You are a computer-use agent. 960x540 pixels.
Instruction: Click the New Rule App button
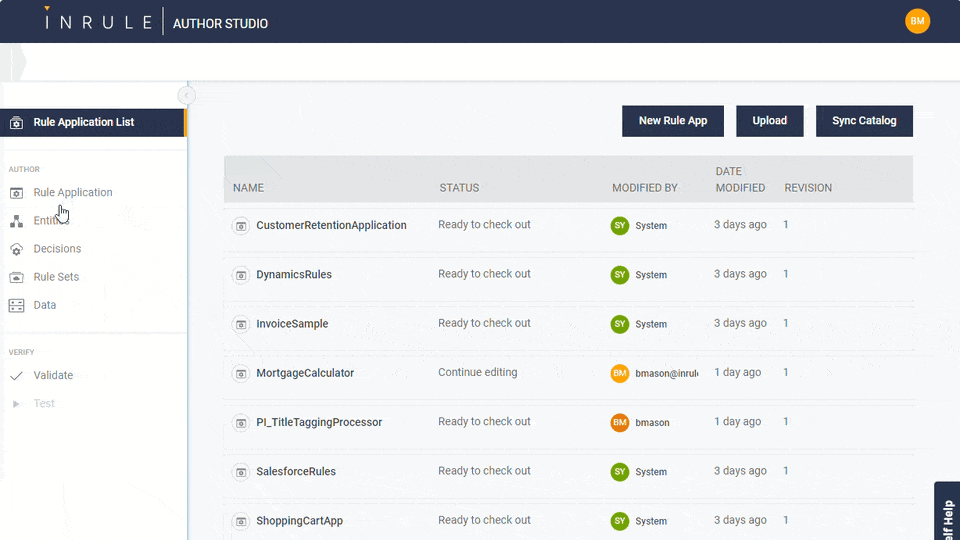tap(673, 121)
